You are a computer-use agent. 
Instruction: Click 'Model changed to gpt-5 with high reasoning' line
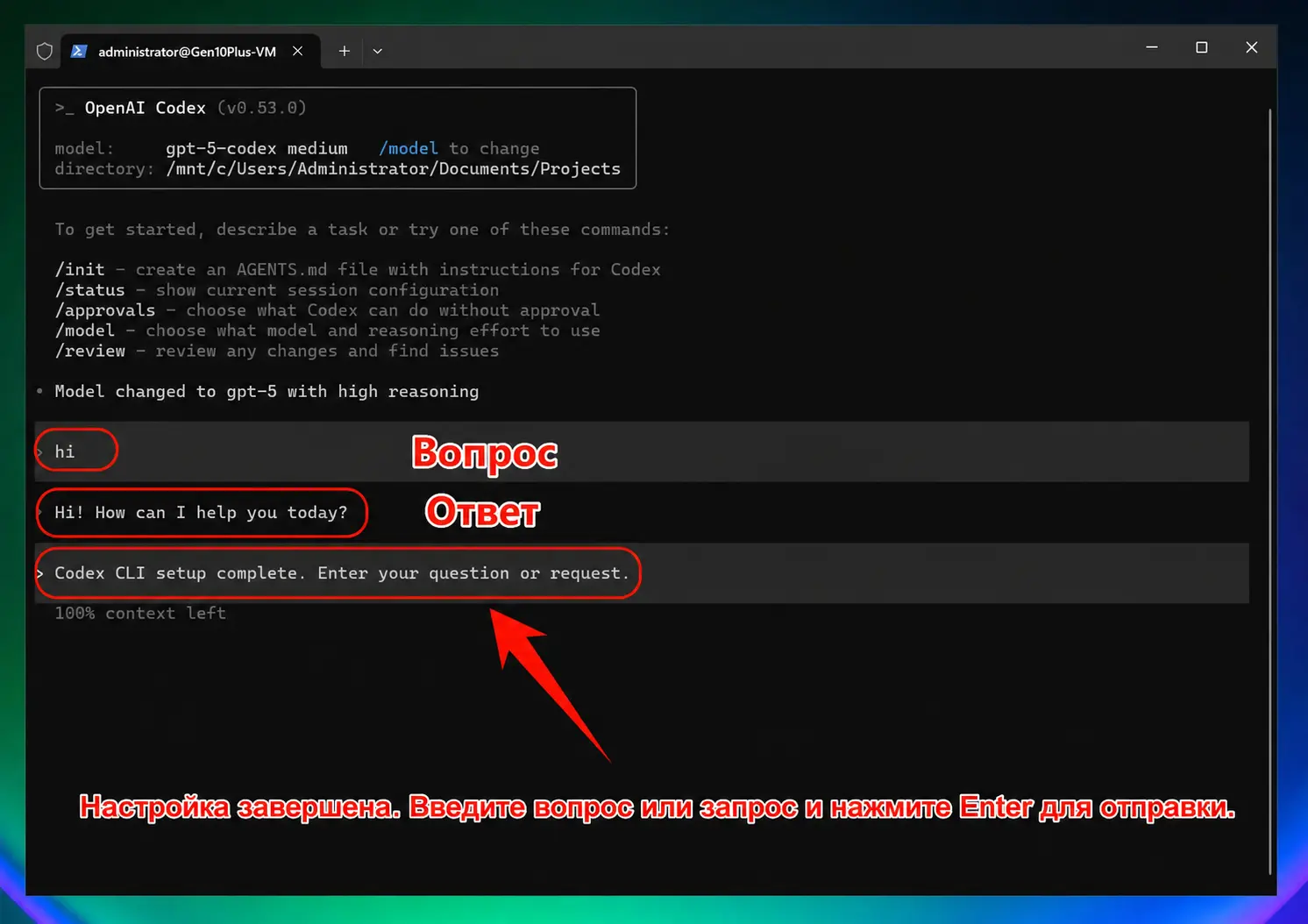coord(267,391)
